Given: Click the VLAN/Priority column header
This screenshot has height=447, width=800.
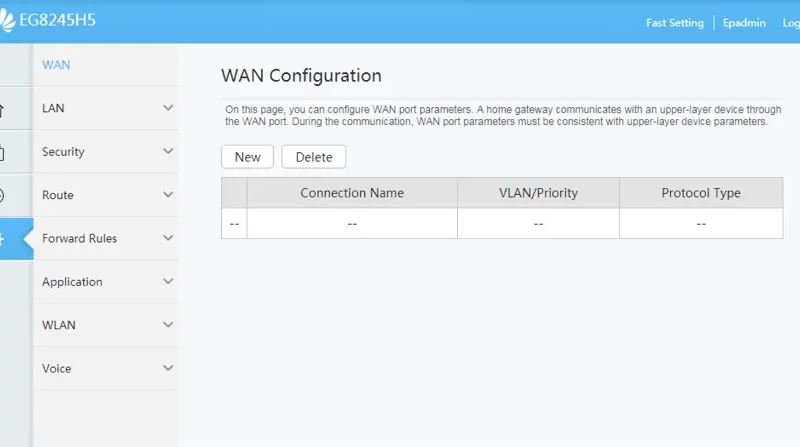Looking at the screenshot, I should 538,193.
